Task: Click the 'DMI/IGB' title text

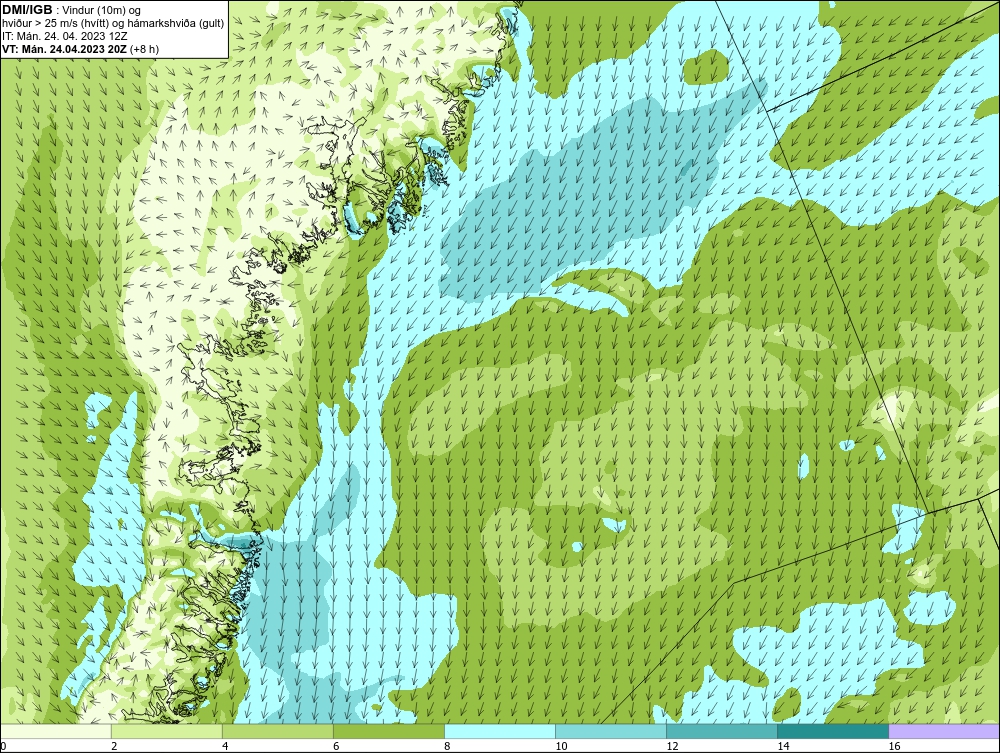Action: click(27, 10)
